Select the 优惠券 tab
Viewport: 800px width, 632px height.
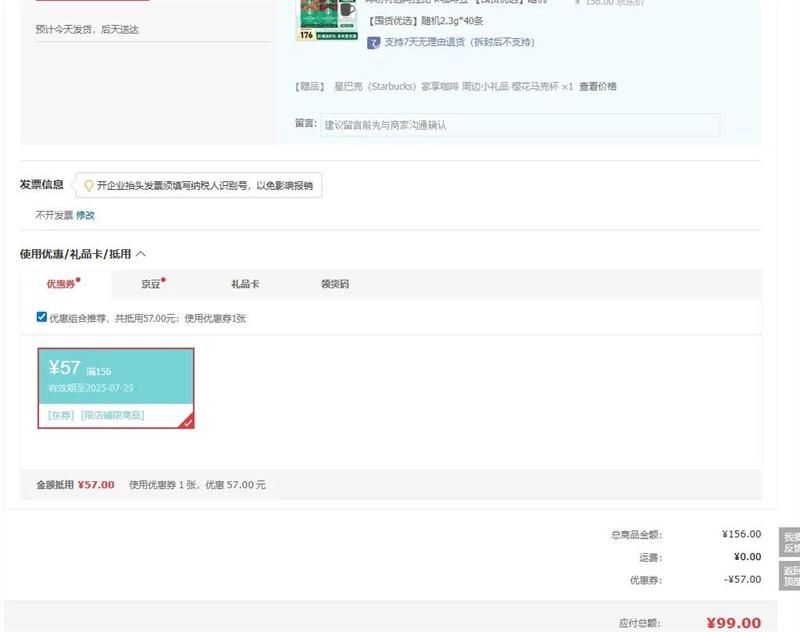tap(61, 284)
